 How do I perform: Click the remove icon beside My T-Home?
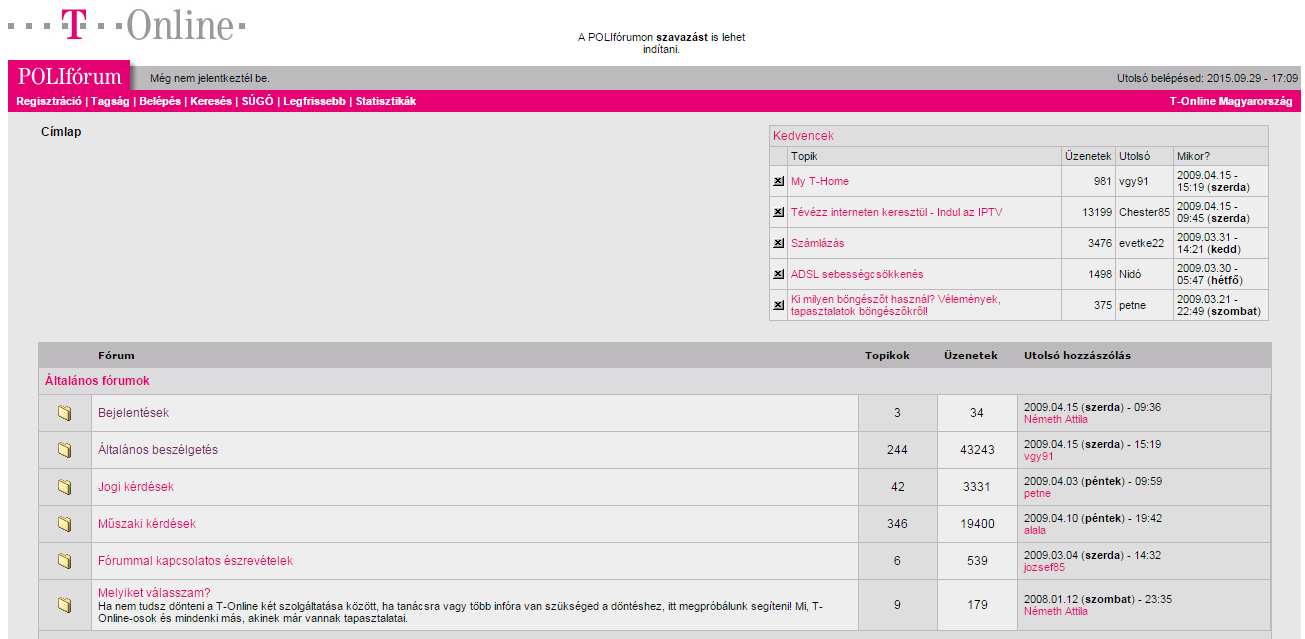pos(778,181)
